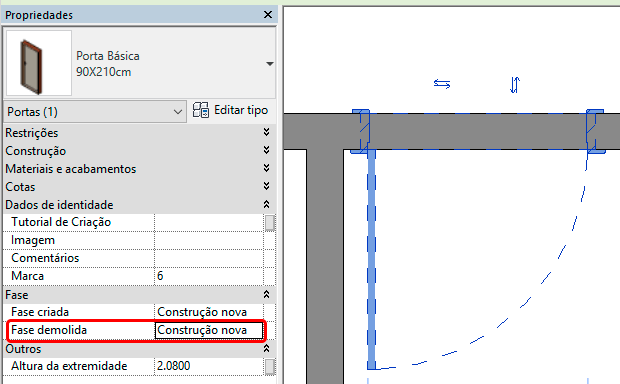Collapse the Fase section
The height and width of the screenshot is (384, 620).
click(x=267, y=294)
